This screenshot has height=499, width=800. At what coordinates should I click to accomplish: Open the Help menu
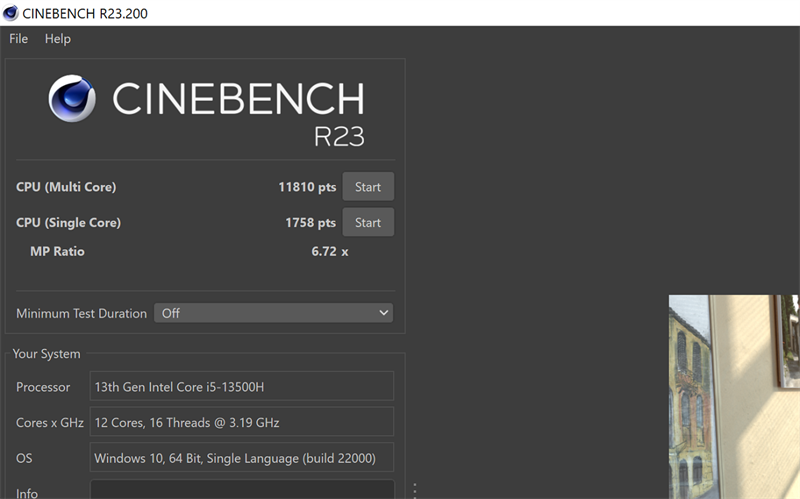[x=58, y=39]
